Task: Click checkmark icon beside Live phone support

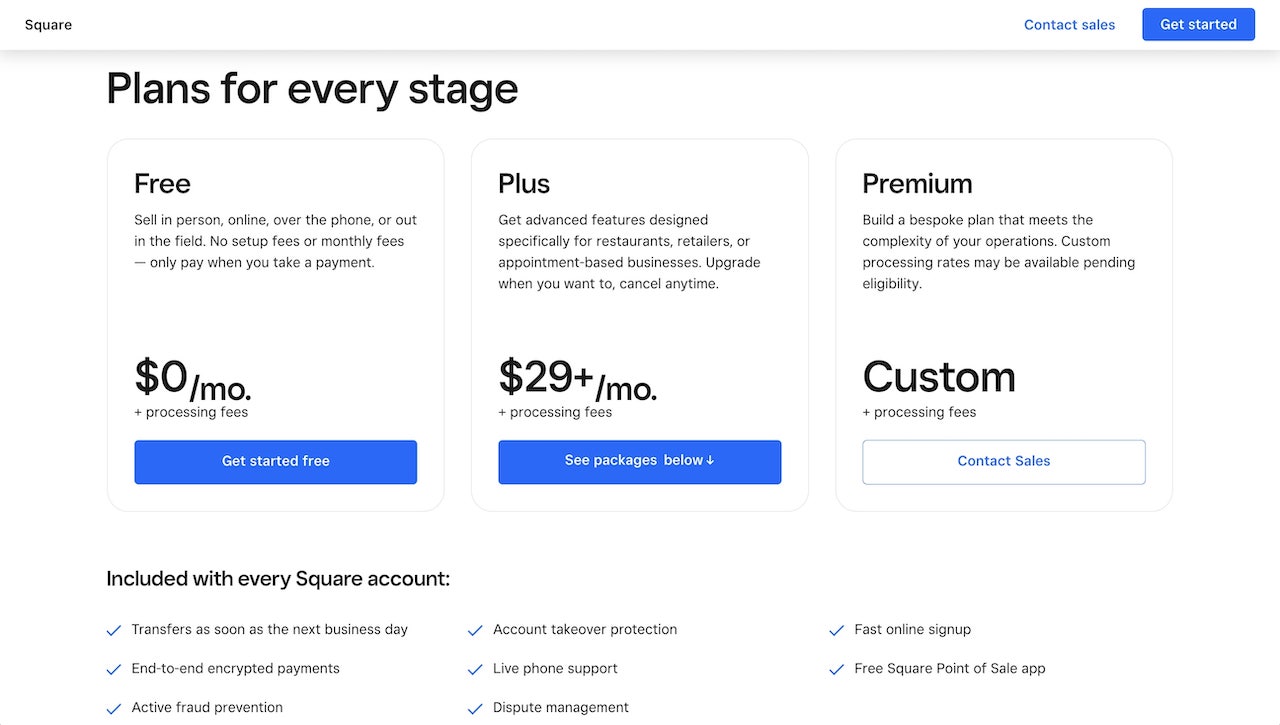Action: [476, 669]
